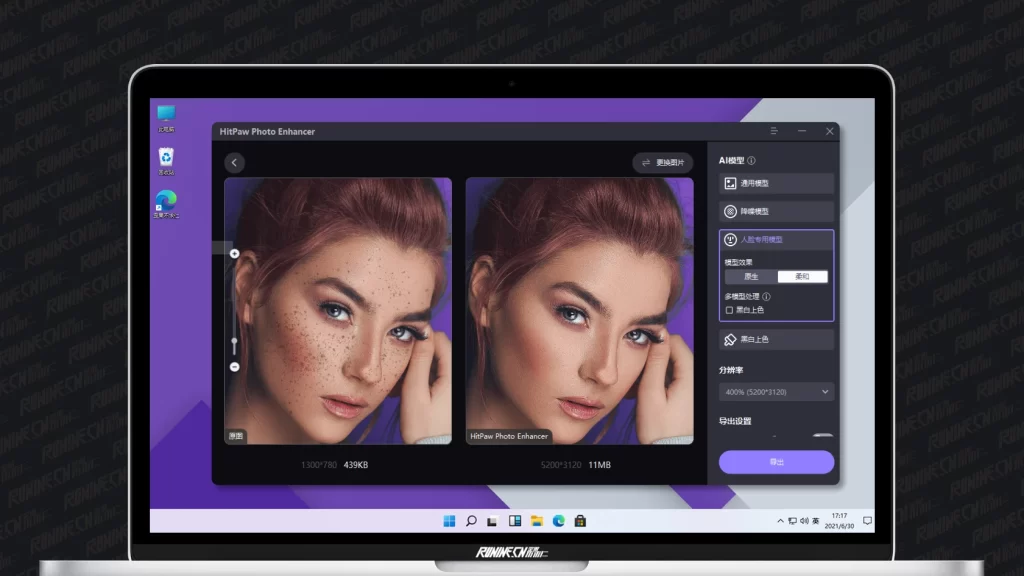Click the 多模型处理 info icon

pos(766,296)
